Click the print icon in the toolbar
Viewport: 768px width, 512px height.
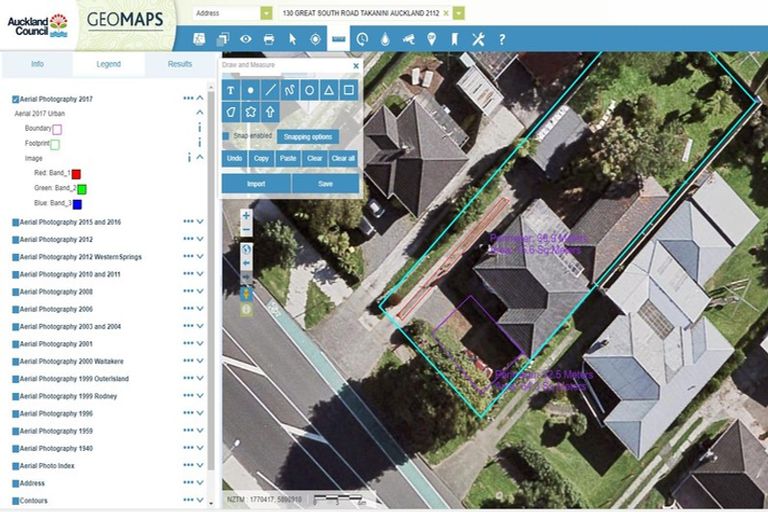click(269, 39)
